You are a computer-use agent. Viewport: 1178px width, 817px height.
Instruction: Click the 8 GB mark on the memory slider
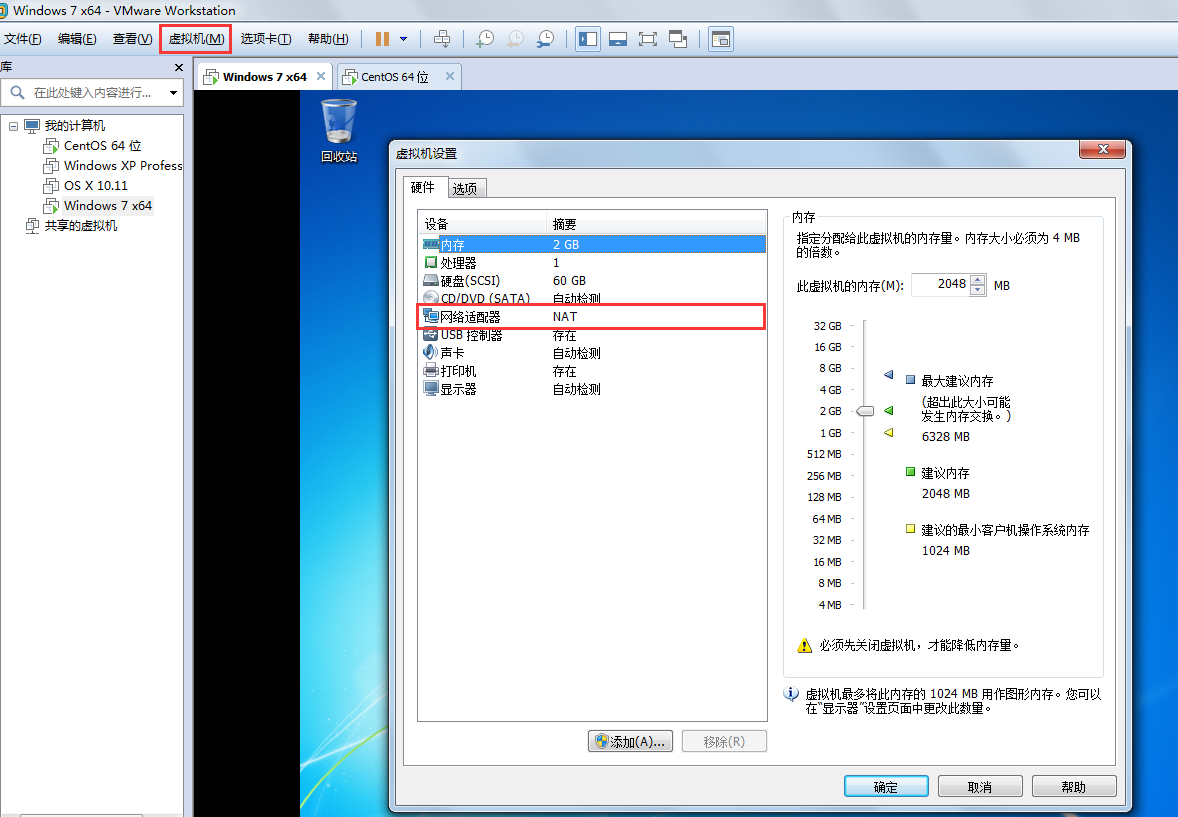(x=830, y=368)
